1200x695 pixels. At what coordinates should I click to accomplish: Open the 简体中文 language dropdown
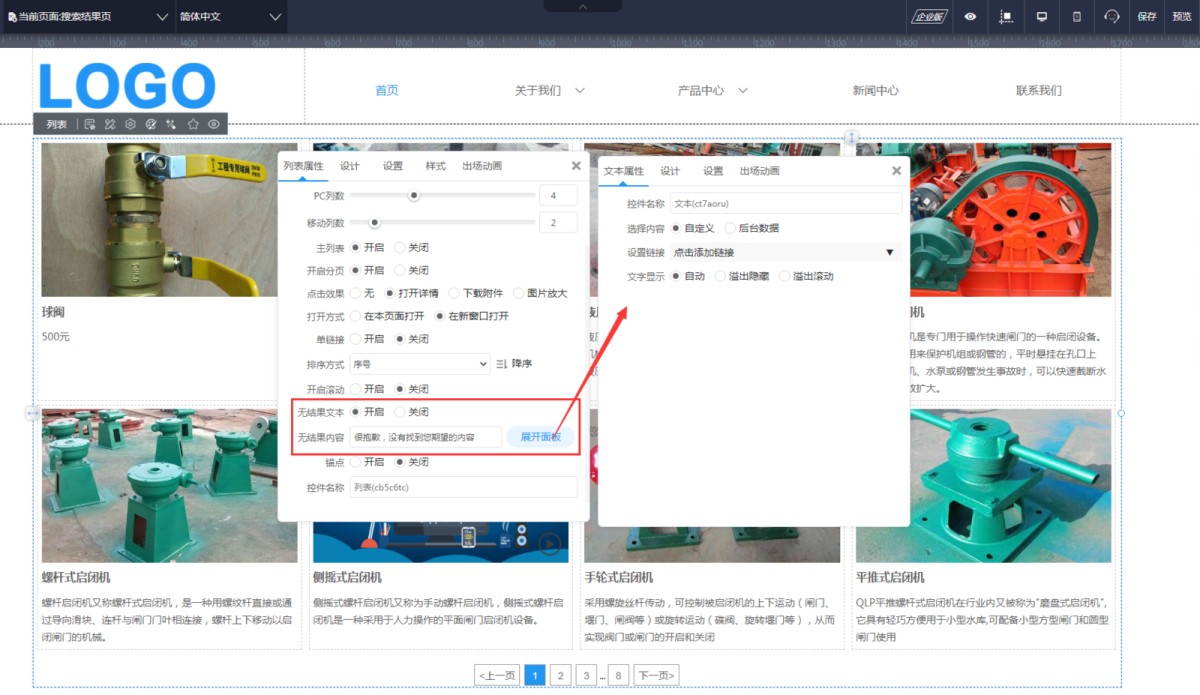point(230,17)
